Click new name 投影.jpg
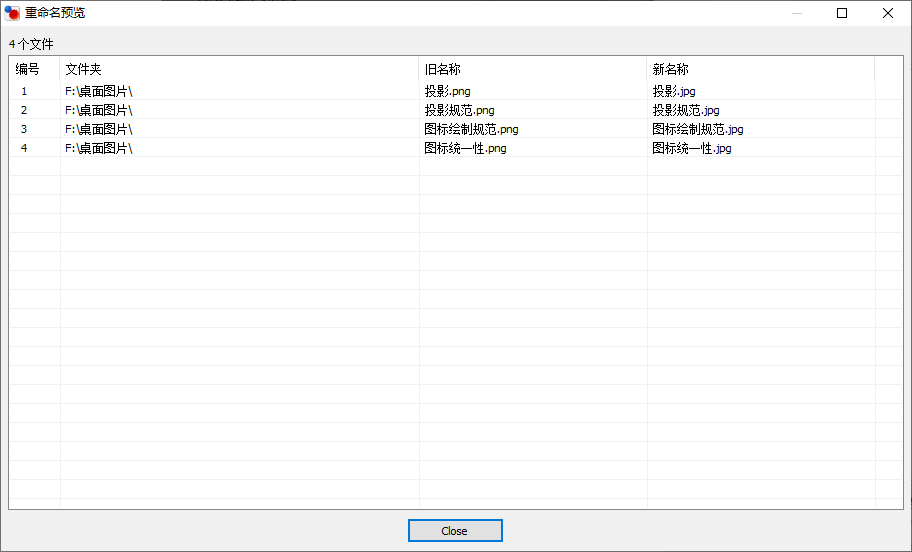This screenshot has height=552, width=912. coord(674,91)
